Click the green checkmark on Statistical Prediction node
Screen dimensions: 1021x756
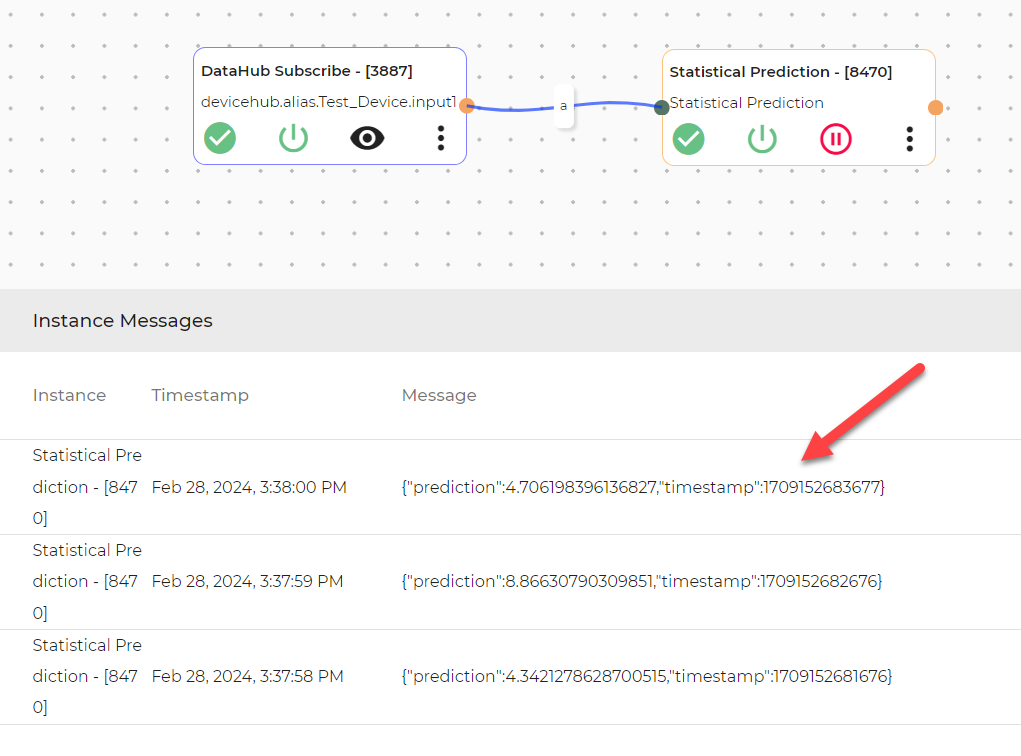(x=688, y=139)
